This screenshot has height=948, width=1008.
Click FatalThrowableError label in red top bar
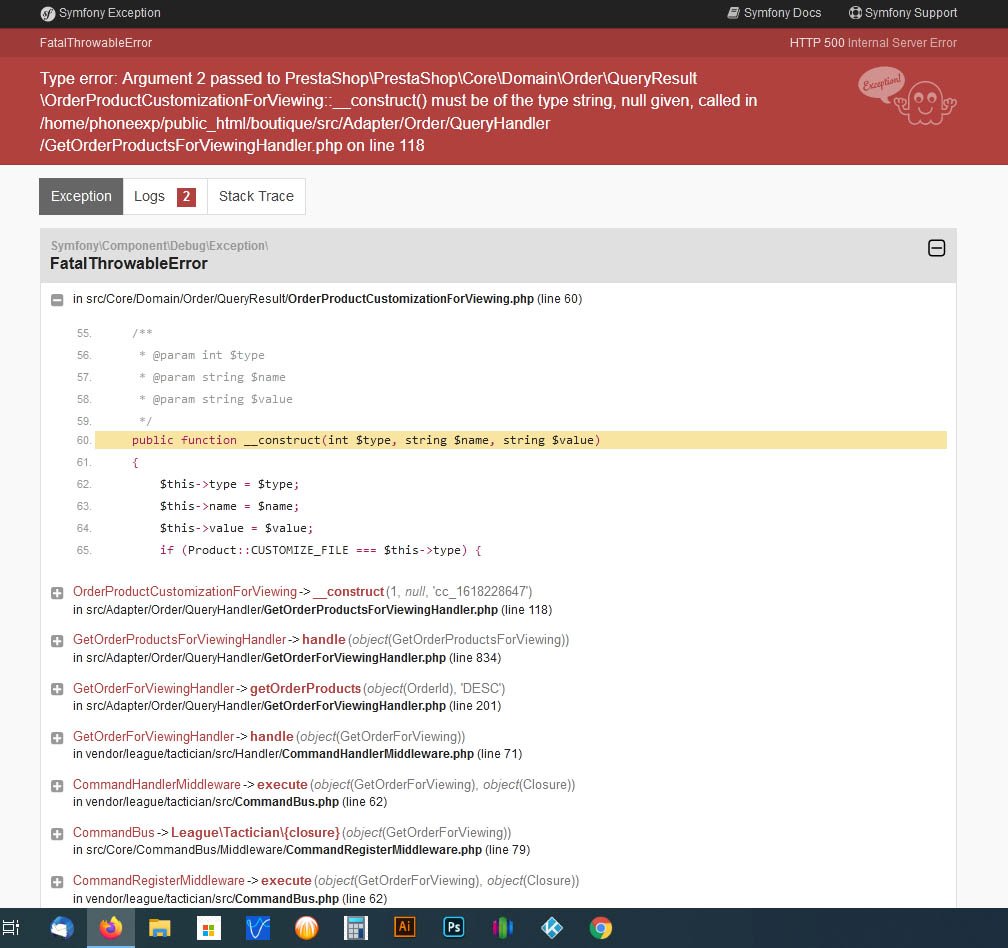[x=96, y=42]
